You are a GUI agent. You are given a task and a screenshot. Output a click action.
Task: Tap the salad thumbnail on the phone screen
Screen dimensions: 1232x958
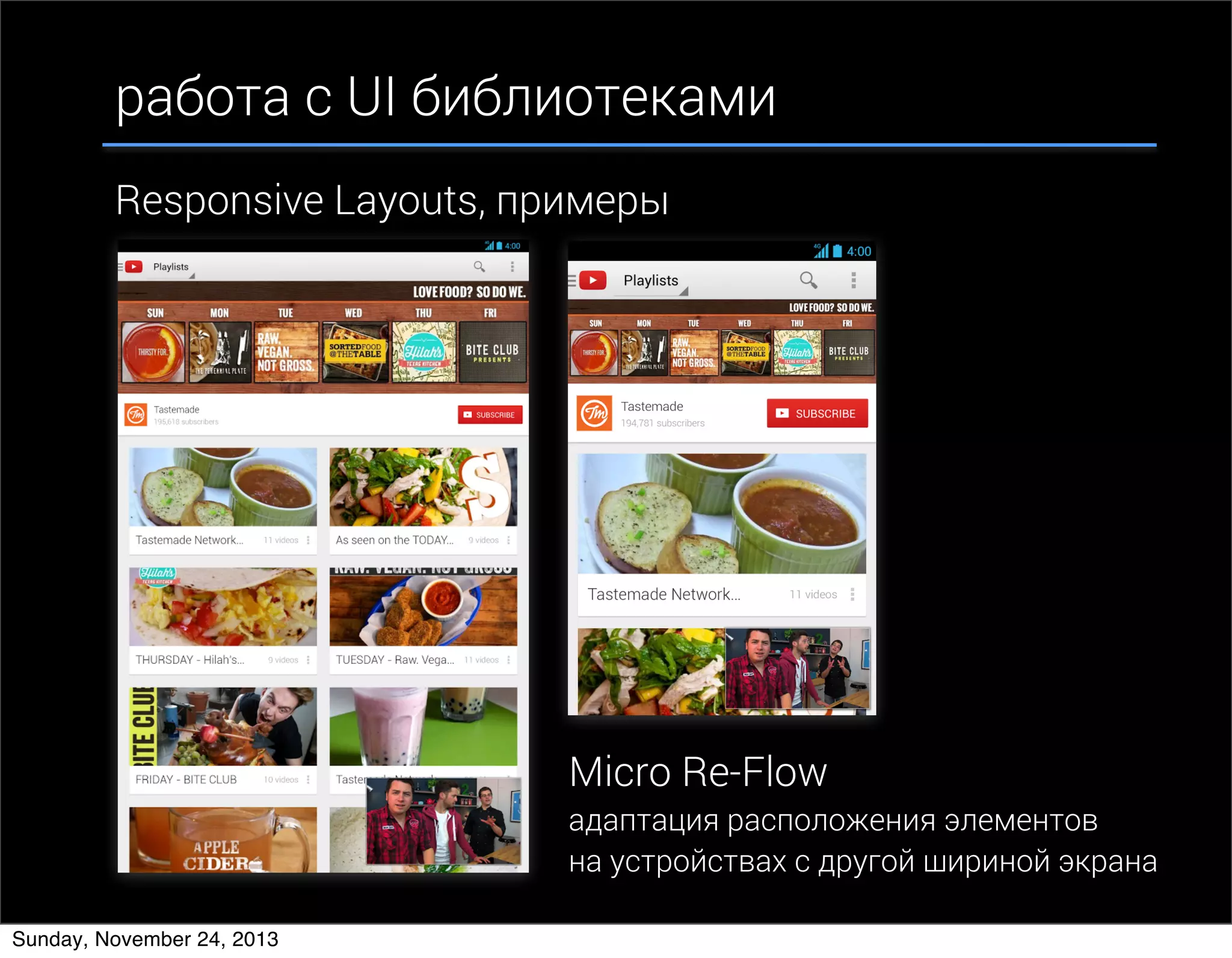click(x=651, y=671)
